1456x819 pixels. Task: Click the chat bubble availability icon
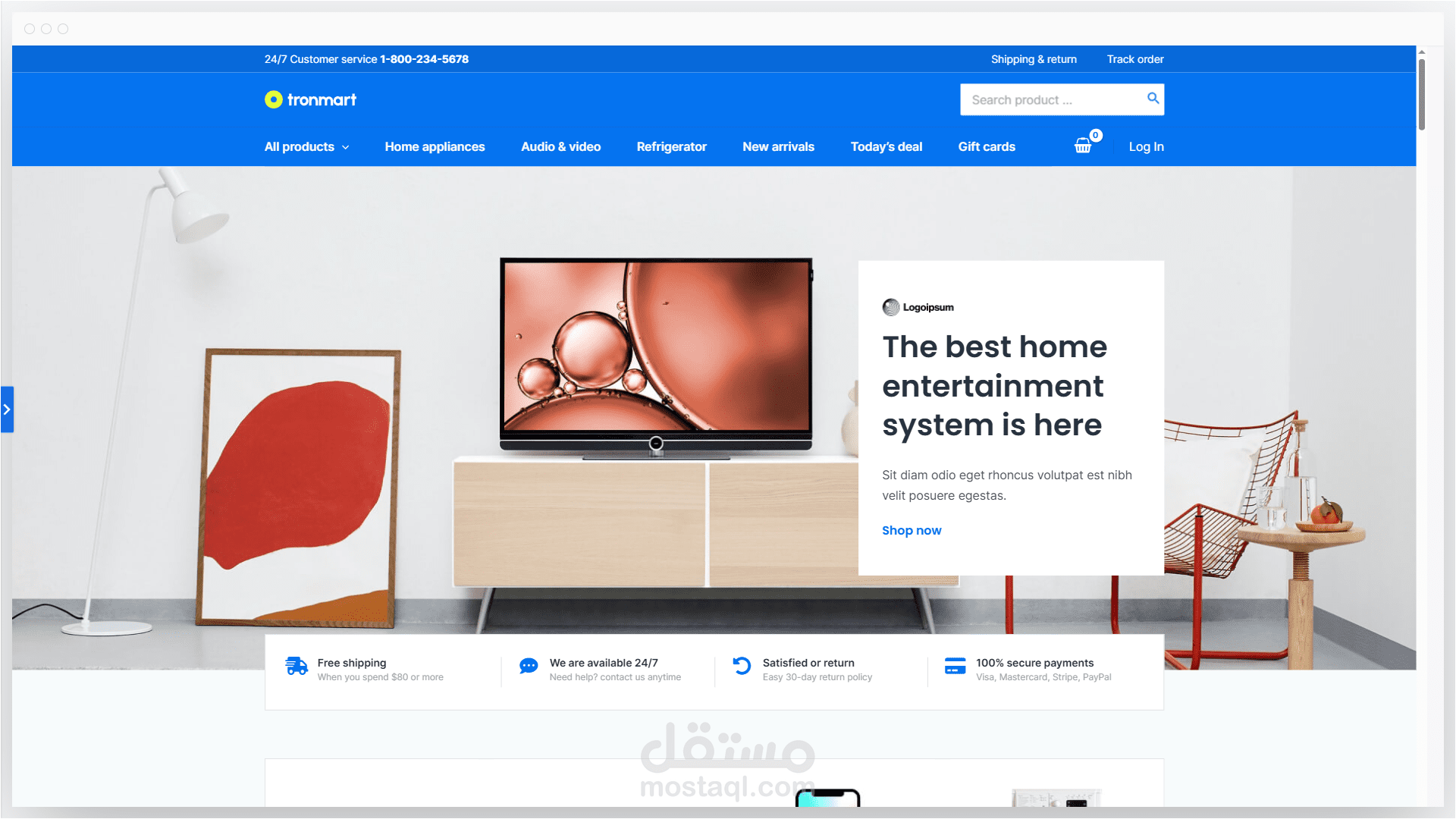[529, 667]
